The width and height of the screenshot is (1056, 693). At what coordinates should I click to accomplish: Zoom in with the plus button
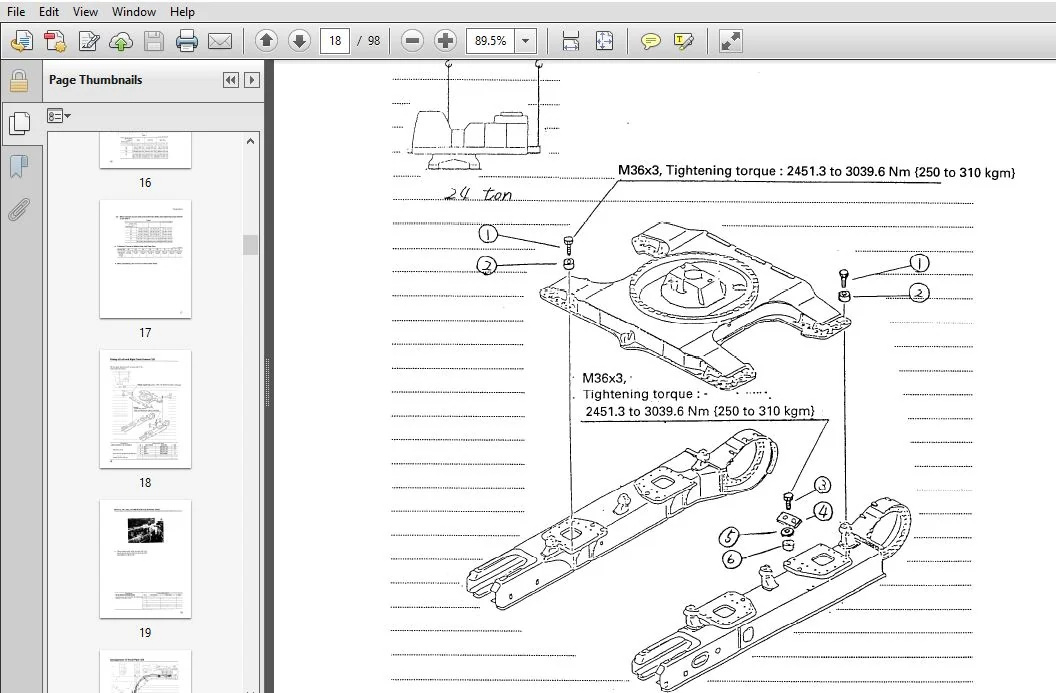[445, 41]
